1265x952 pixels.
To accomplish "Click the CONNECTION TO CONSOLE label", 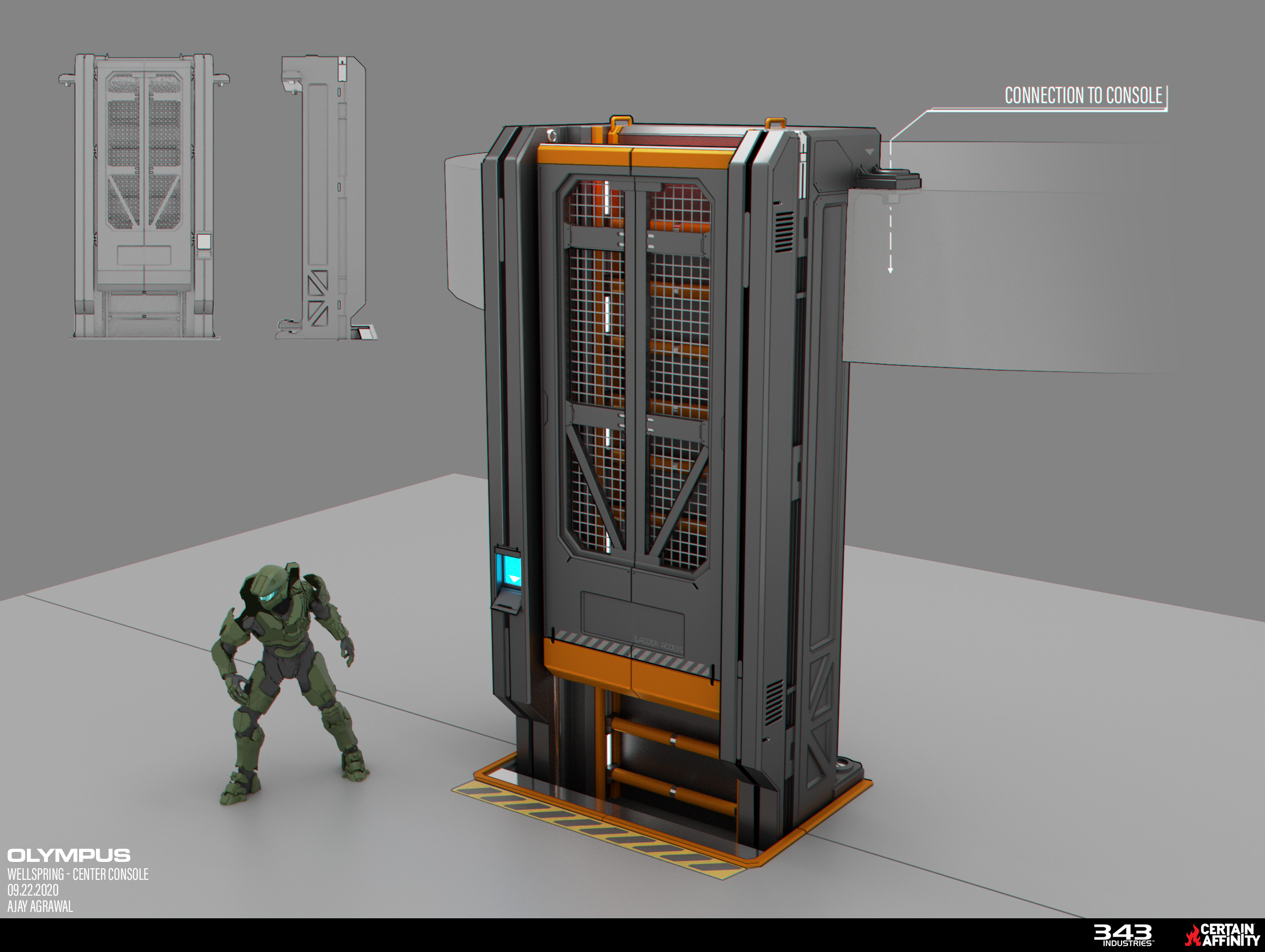I will pos(1083,96).
